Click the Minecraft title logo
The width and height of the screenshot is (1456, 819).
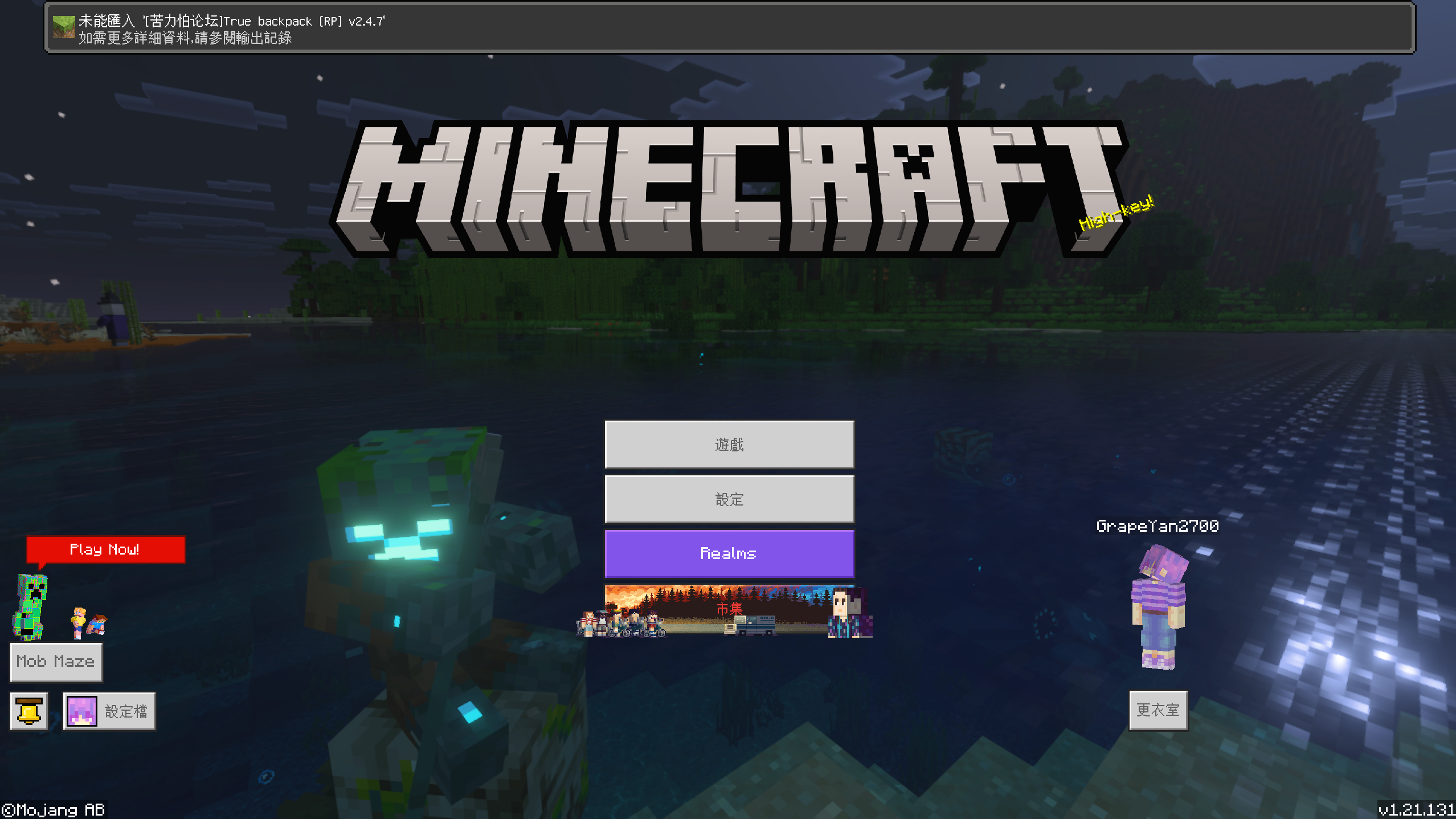pyautogui.click(x=729, y=189)
